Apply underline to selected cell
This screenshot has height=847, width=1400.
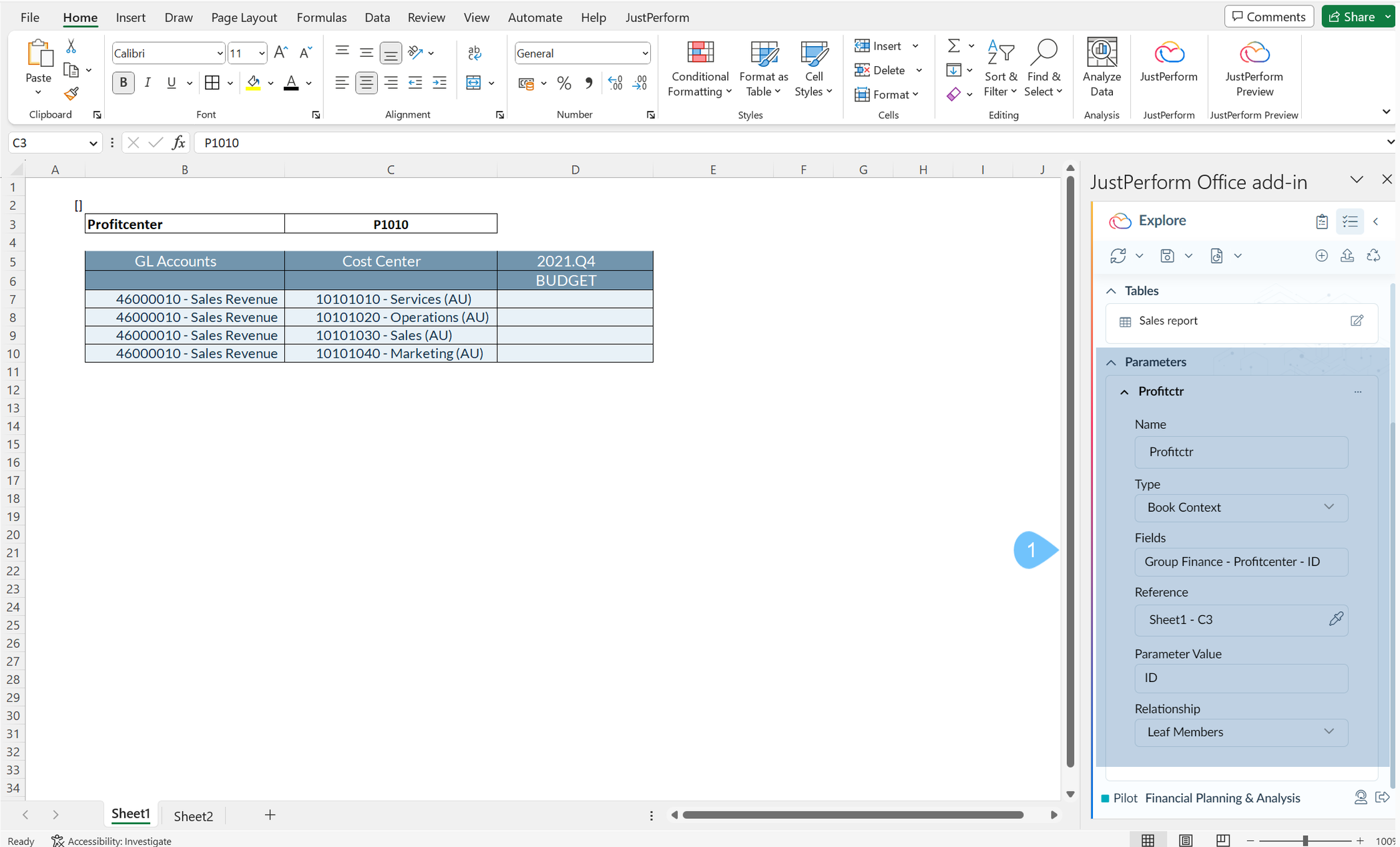(172, 82)
